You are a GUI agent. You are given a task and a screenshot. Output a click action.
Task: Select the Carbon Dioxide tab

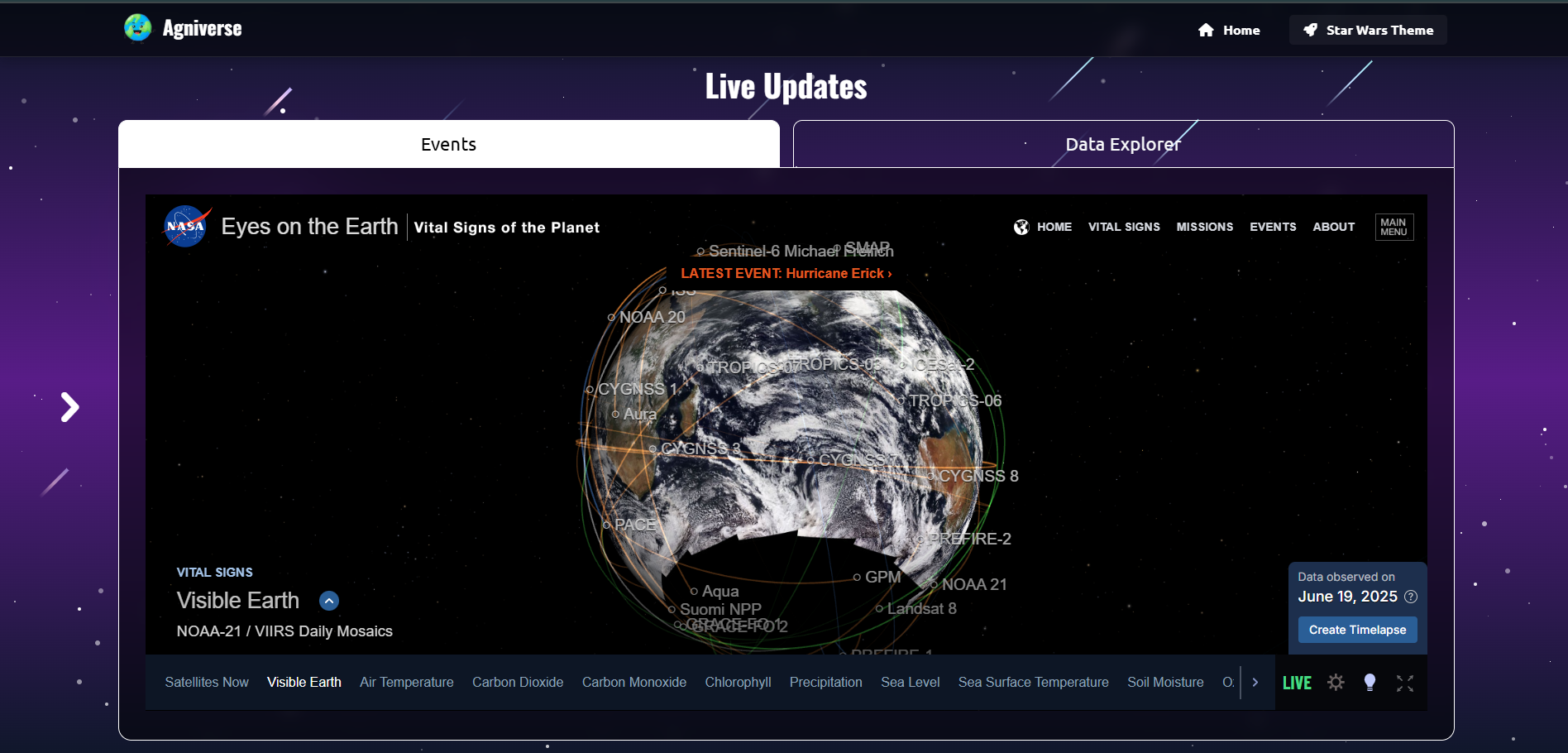tap(518, 682)
